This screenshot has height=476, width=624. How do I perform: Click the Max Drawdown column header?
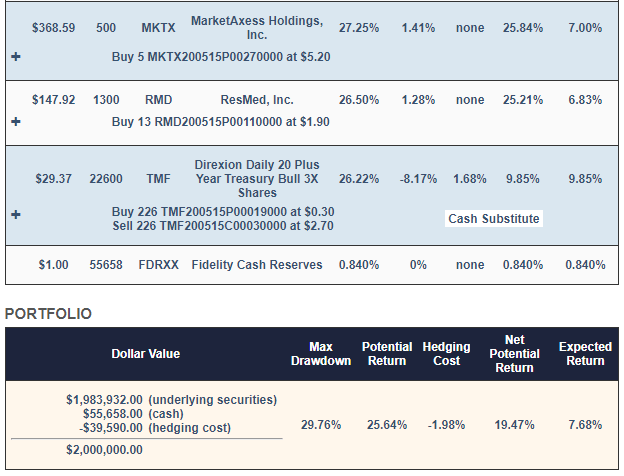321,354
